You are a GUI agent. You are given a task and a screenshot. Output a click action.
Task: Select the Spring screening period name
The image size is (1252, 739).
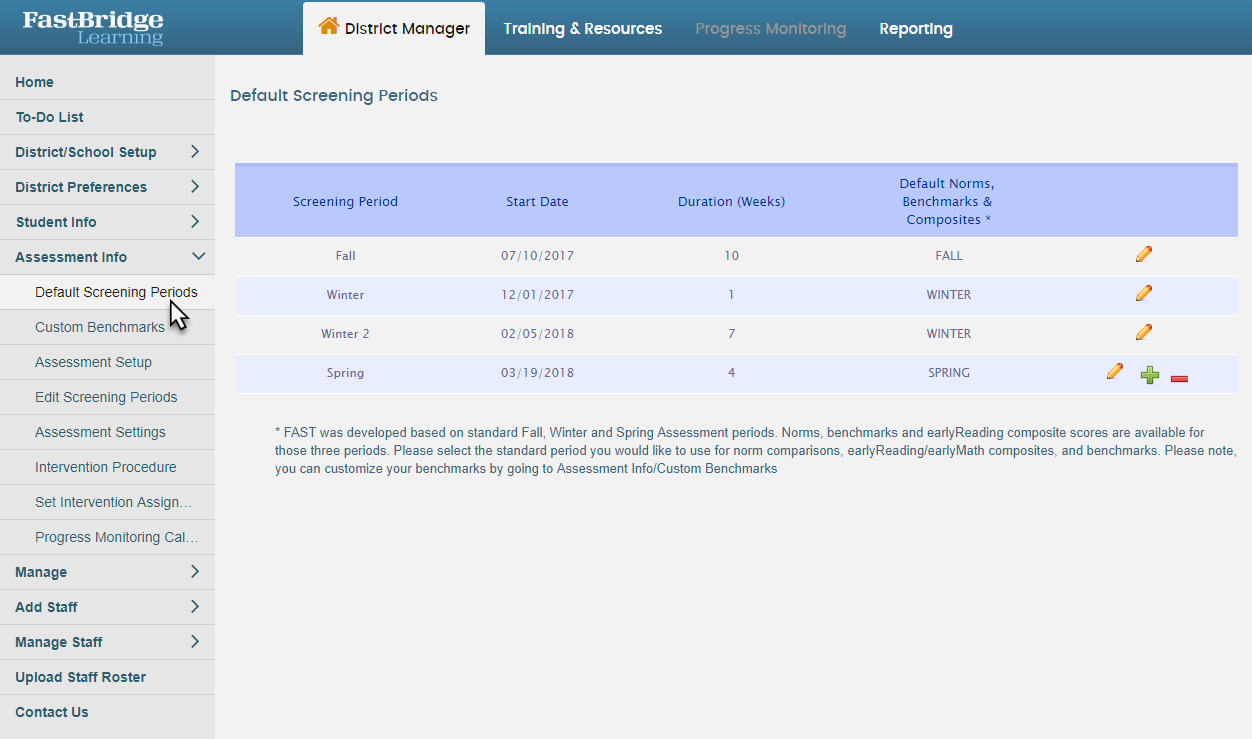pyautogui.click(x=345, y=373)
